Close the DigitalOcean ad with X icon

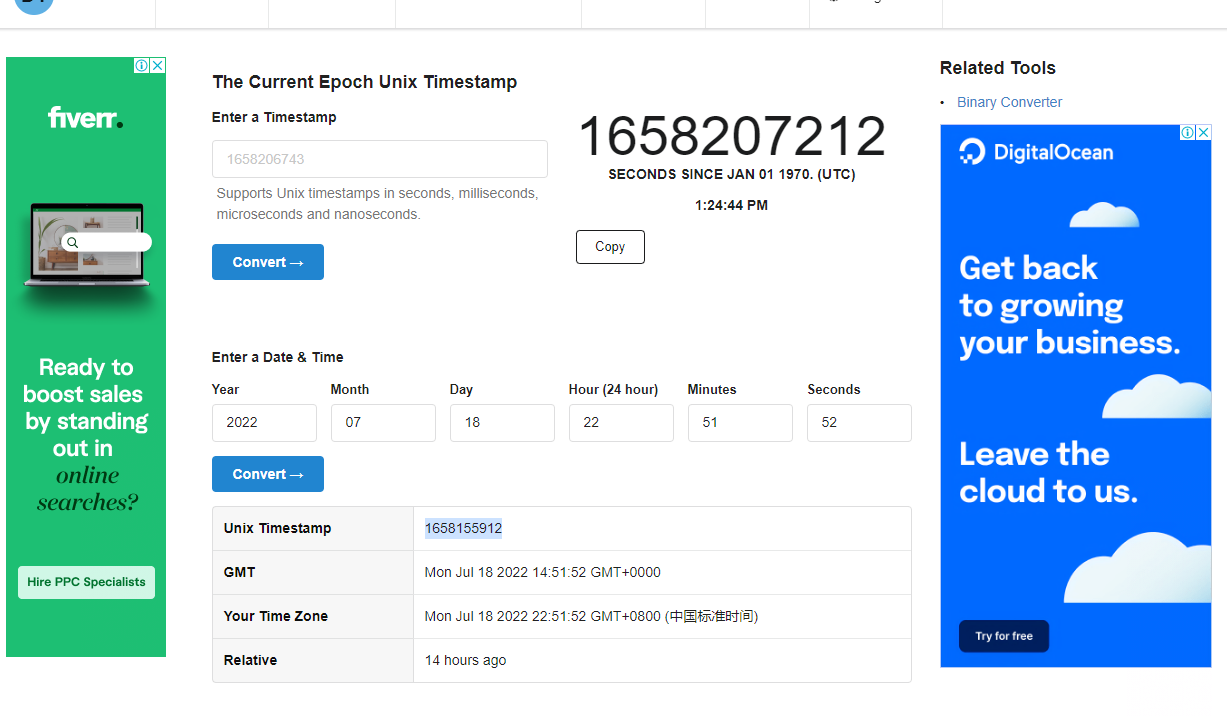pyautogui.click(x=1203, y=132)
